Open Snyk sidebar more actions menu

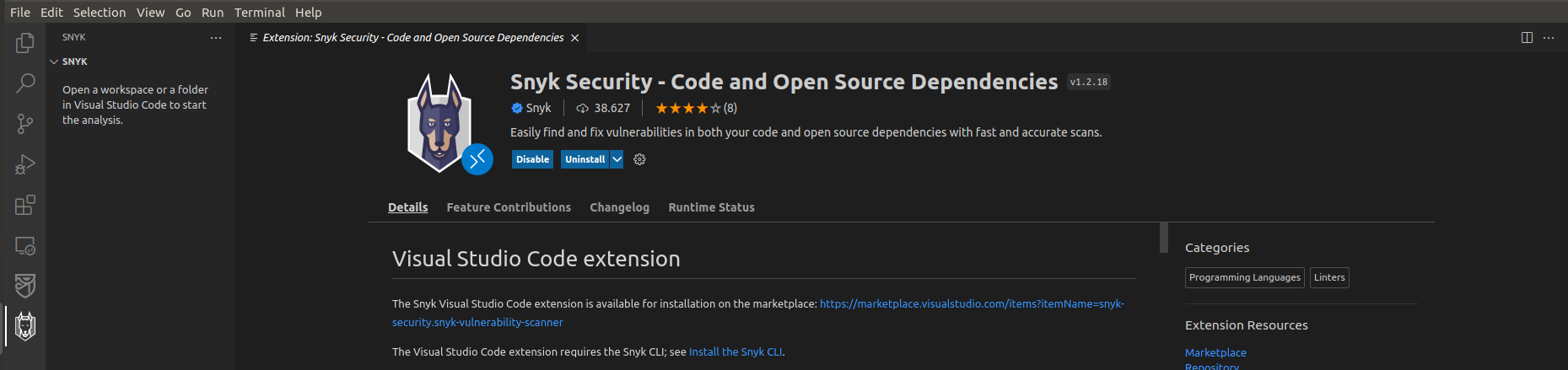216,37
